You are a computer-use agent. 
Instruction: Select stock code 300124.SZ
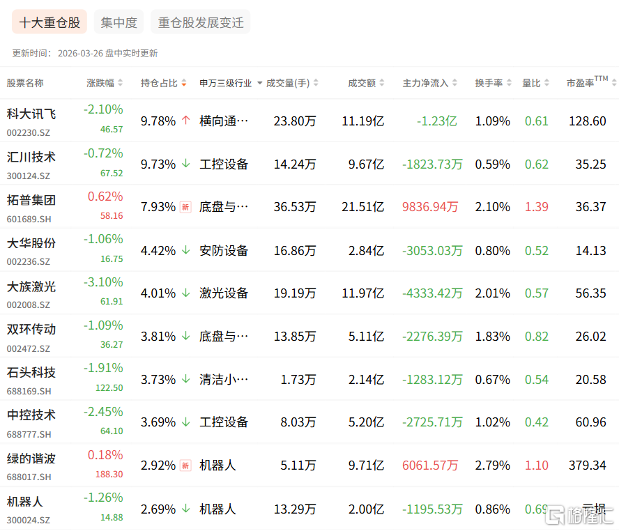coord(28,176)
